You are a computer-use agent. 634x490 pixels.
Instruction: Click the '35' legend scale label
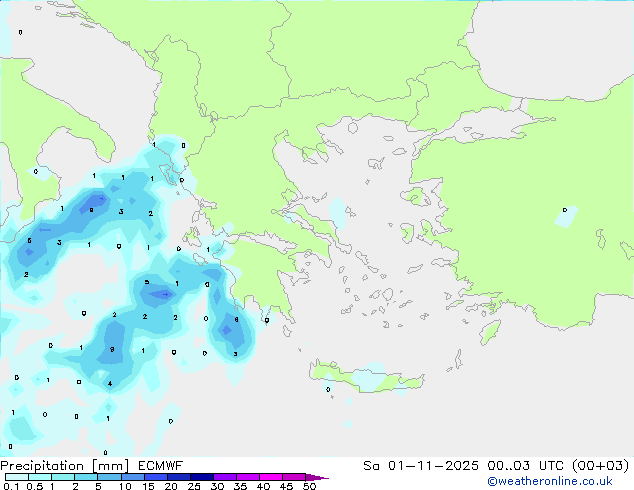(x=240, y=486)
